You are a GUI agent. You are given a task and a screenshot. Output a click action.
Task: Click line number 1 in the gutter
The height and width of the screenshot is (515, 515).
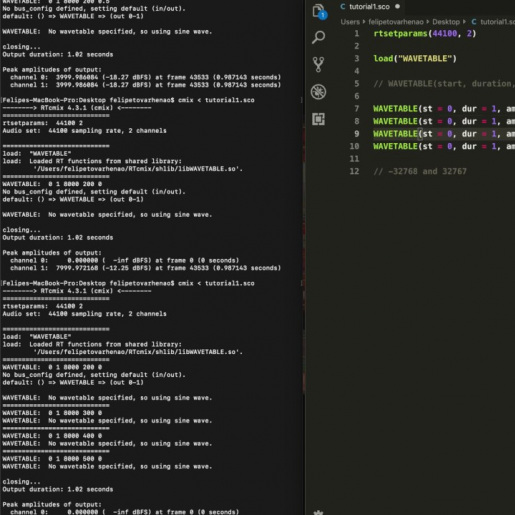(357, 34)
